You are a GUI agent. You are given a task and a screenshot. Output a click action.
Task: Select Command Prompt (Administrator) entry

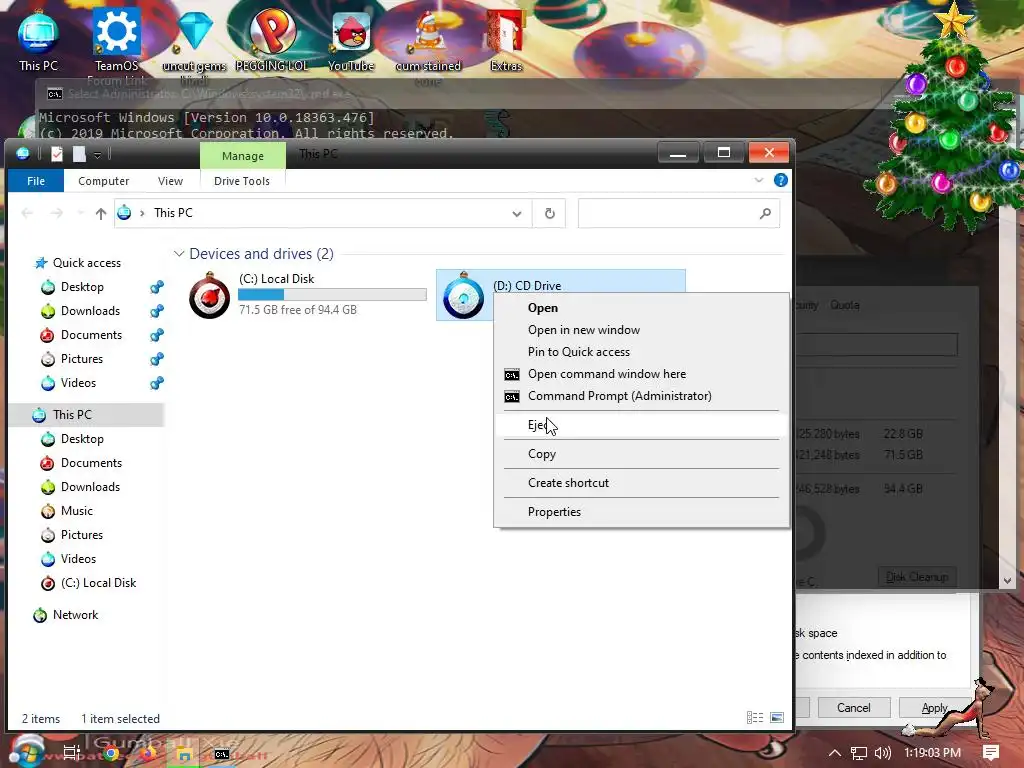[x=641, y=396]
